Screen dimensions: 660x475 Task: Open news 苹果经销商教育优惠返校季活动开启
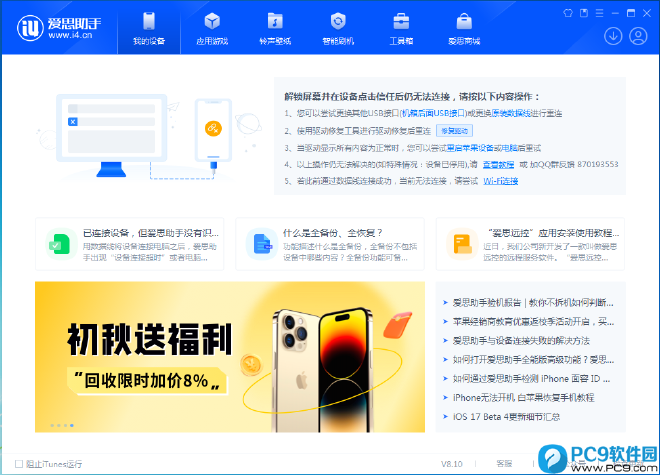click(x=533, y=322)
